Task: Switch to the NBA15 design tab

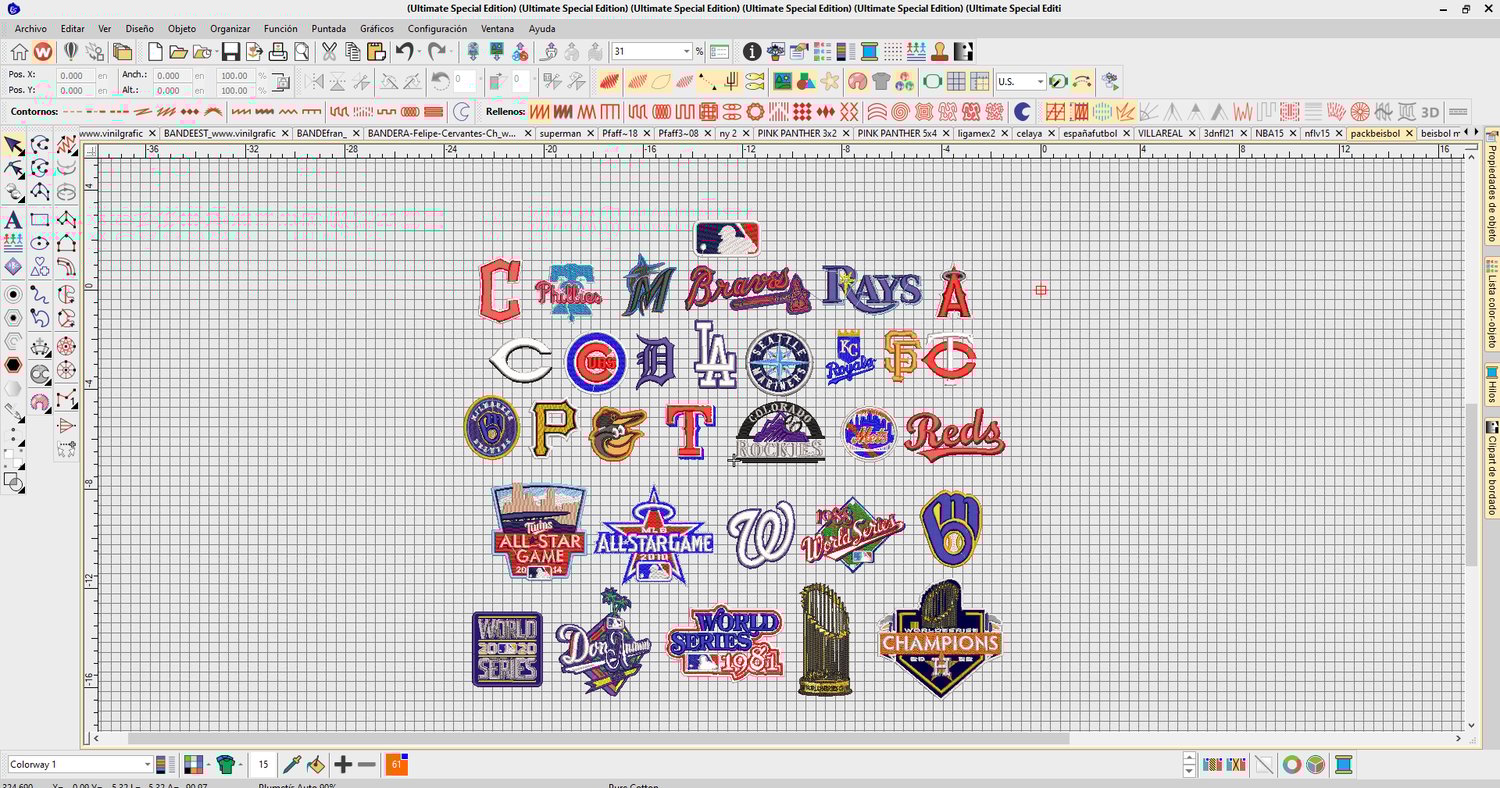Action: (x=1270, y=133)
